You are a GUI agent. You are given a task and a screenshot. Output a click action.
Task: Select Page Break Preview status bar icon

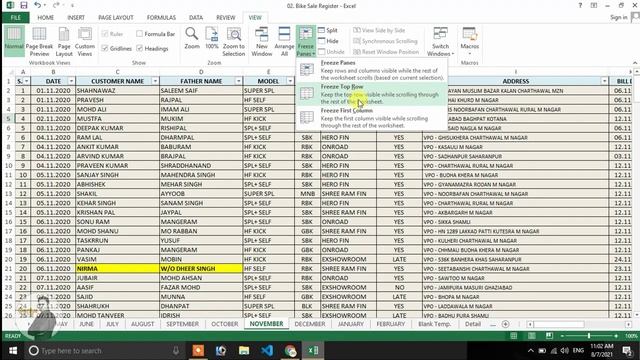(549, 336)
